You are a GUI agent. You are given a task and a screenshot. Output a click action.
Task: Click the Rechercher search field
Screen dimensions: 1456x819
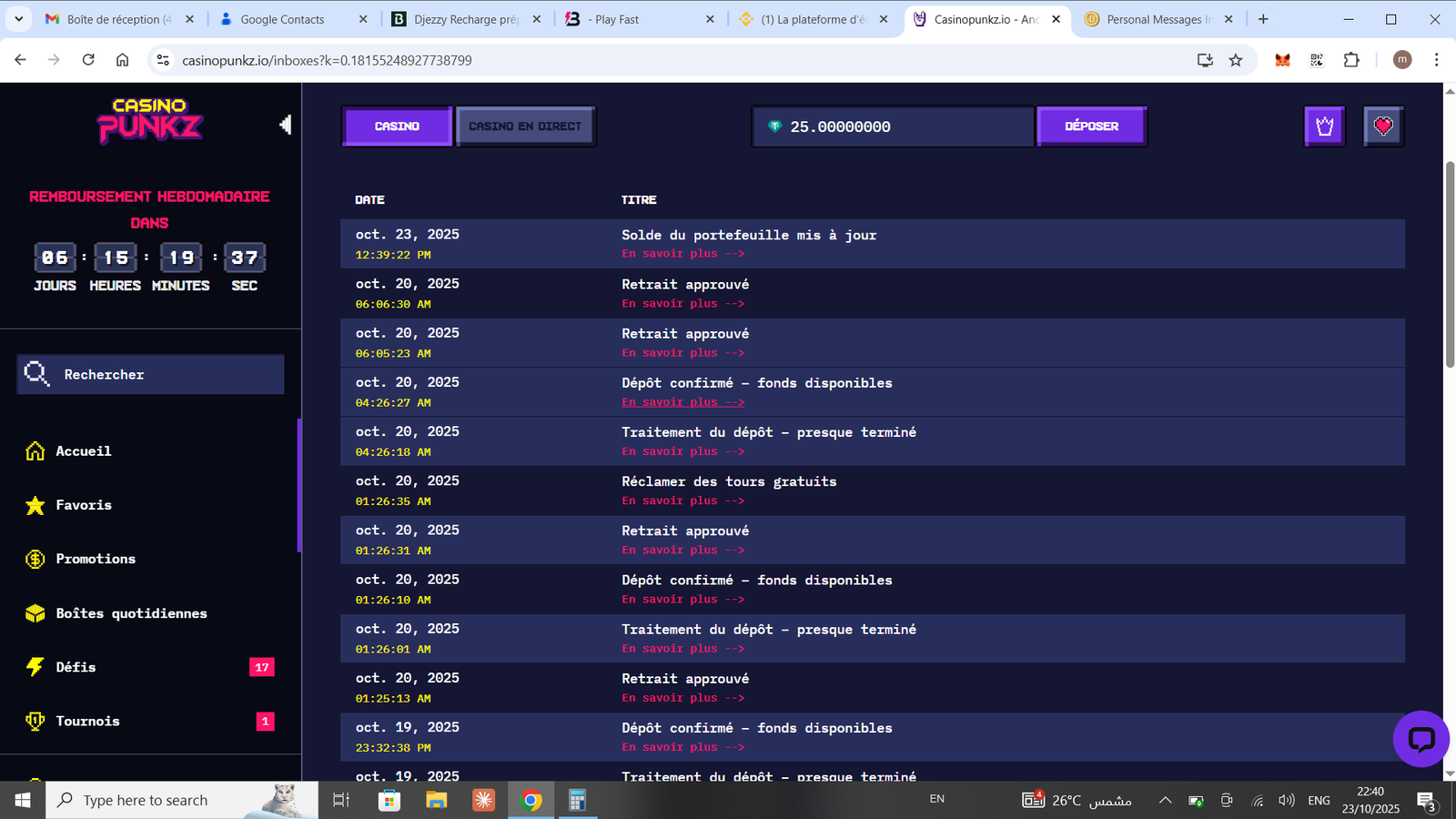tap(151, 374)
